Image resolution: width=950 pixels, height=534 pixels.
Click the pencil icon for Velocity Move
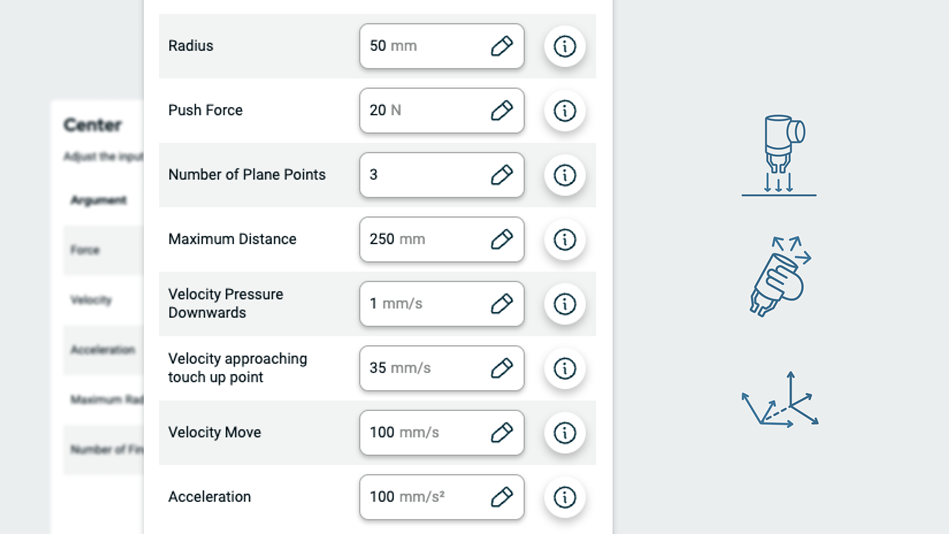[502, 432]
